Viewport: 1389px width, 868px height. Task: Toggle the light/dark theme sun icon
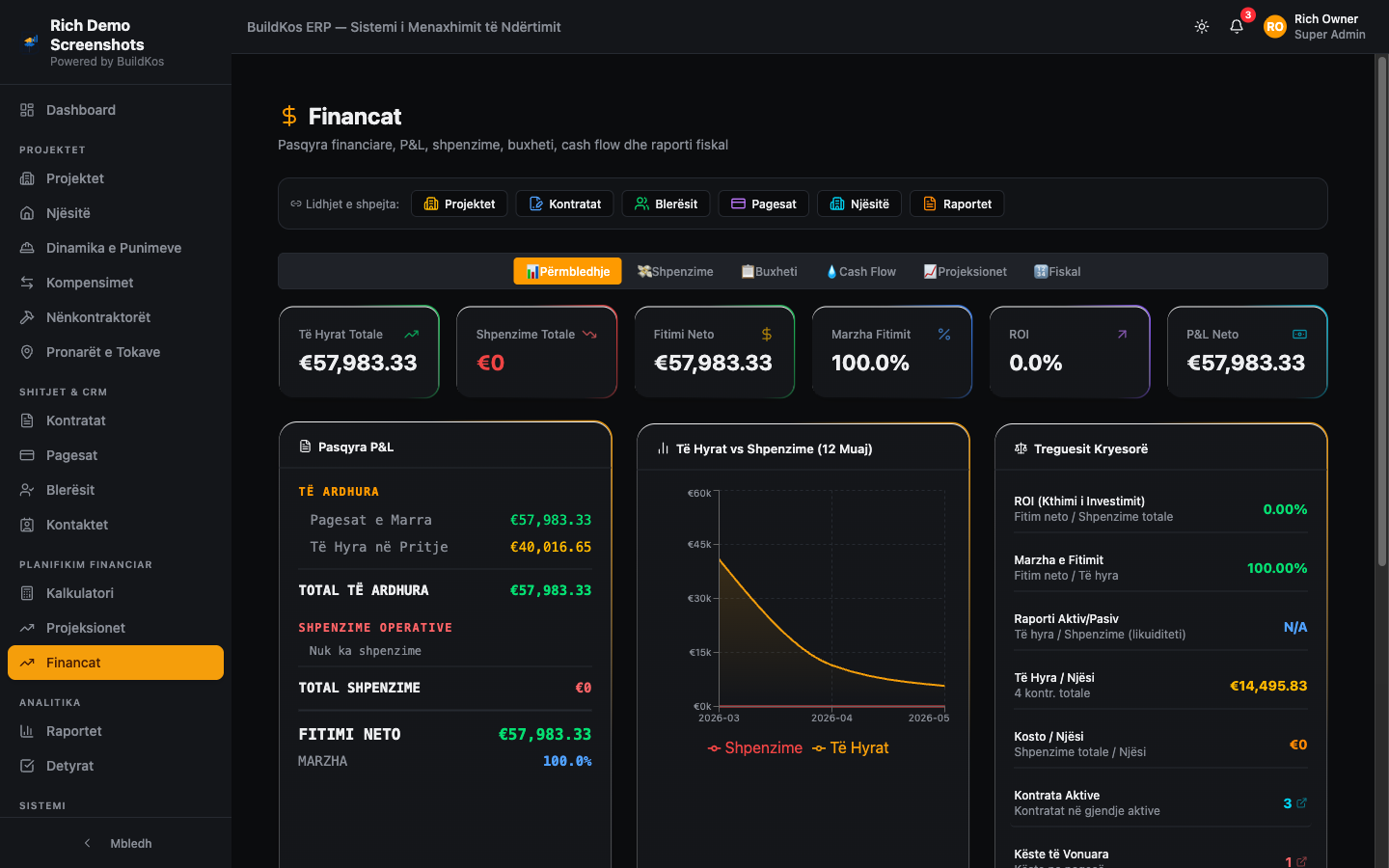pos(1202,27)
